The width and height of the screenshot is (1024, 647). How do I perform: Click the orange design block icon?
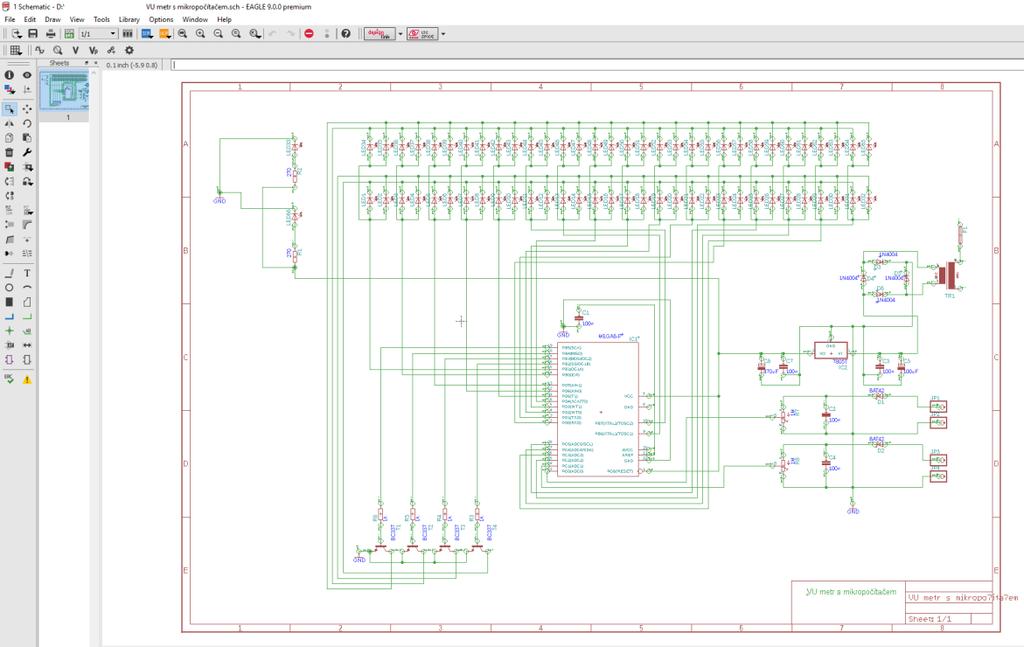tap(165, 33)
